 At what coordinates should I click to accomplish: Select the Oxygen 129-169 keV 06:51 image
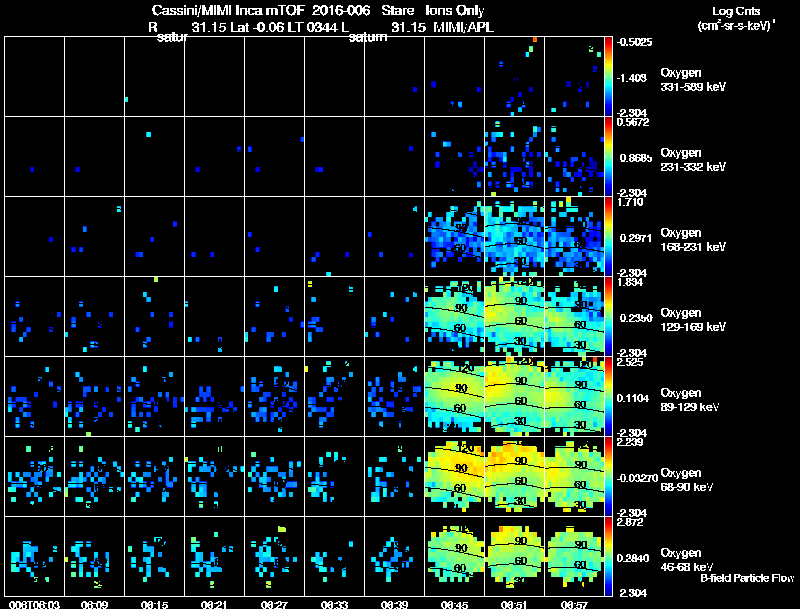[514, 316]
